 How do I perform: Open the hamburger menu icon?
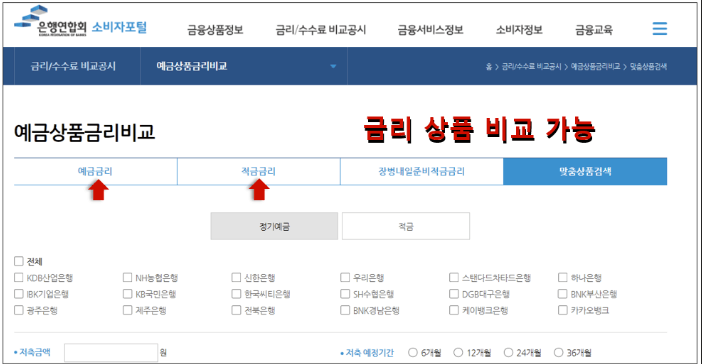659,29
